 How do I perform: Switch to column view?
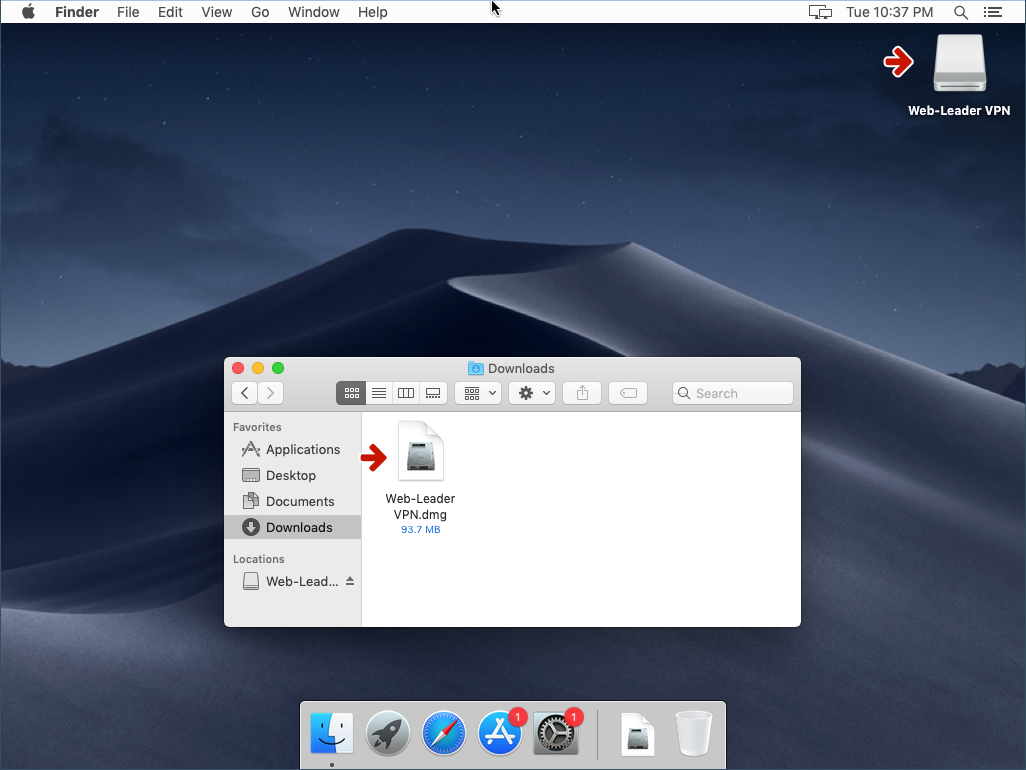coord(406,393)
